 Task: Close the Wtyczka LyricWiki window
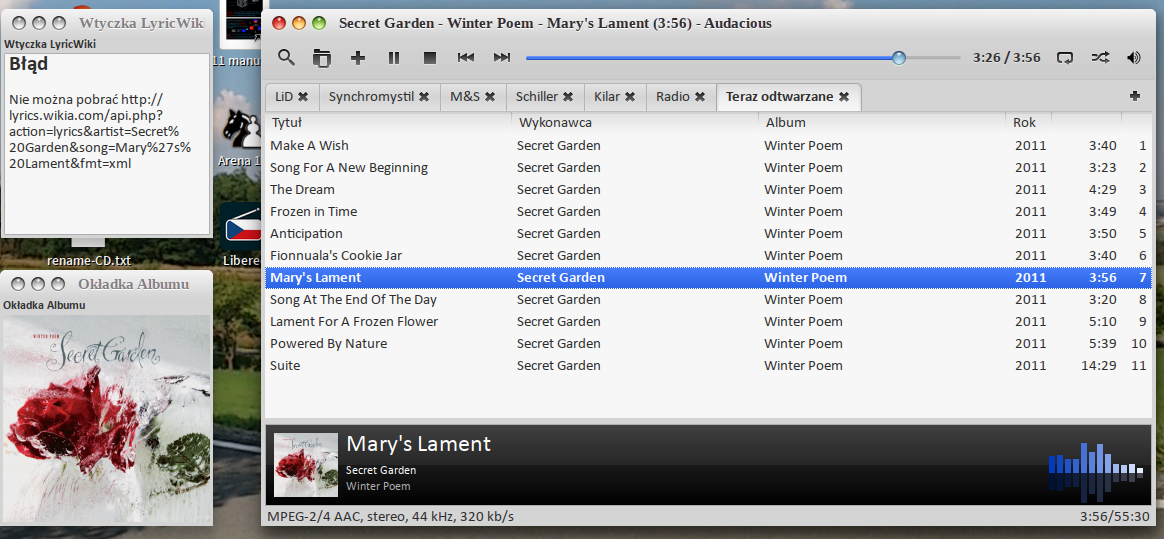19,24
